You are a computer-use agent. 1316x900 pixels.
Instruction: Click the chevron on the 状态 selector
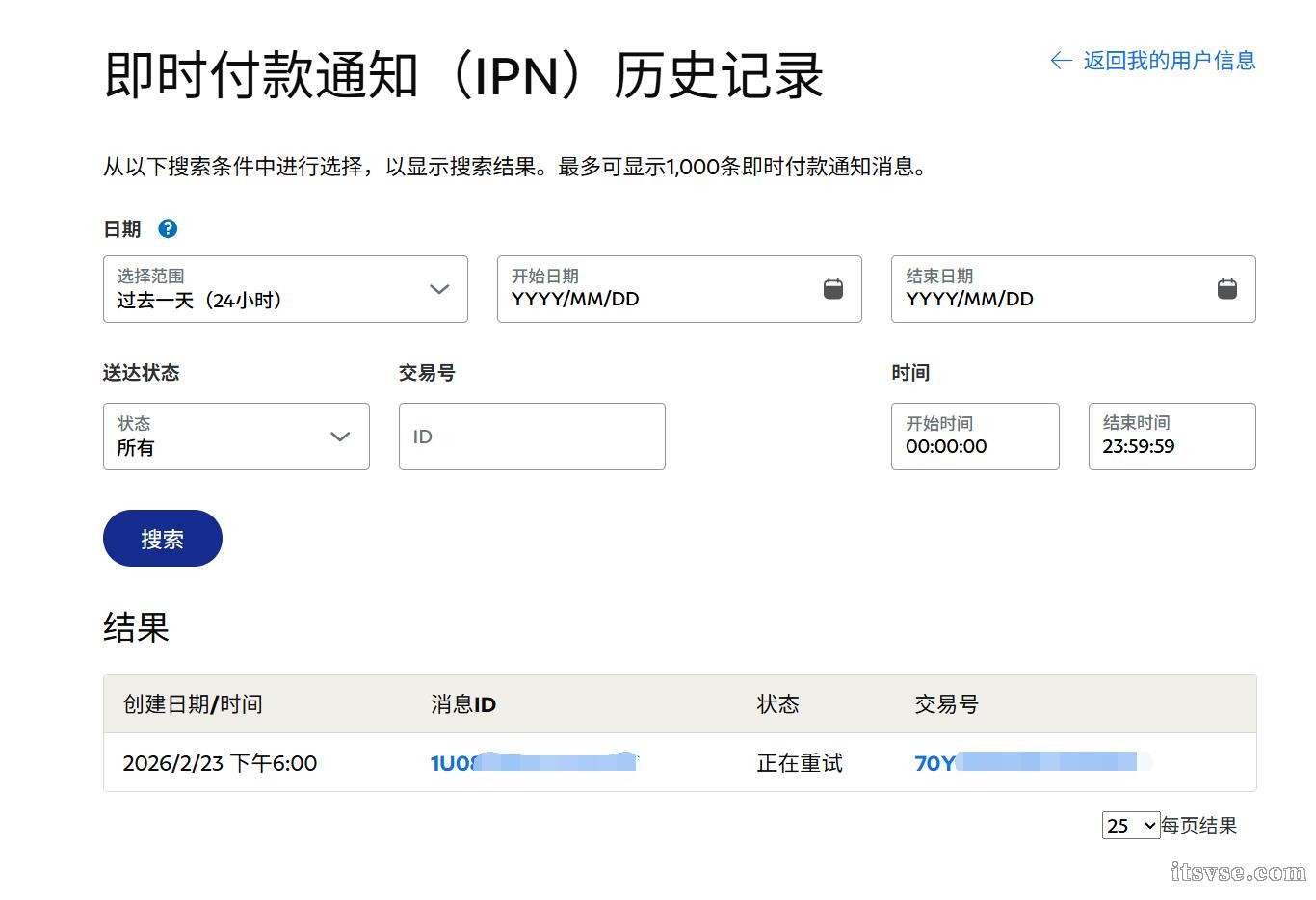click(x=339, y=437)
